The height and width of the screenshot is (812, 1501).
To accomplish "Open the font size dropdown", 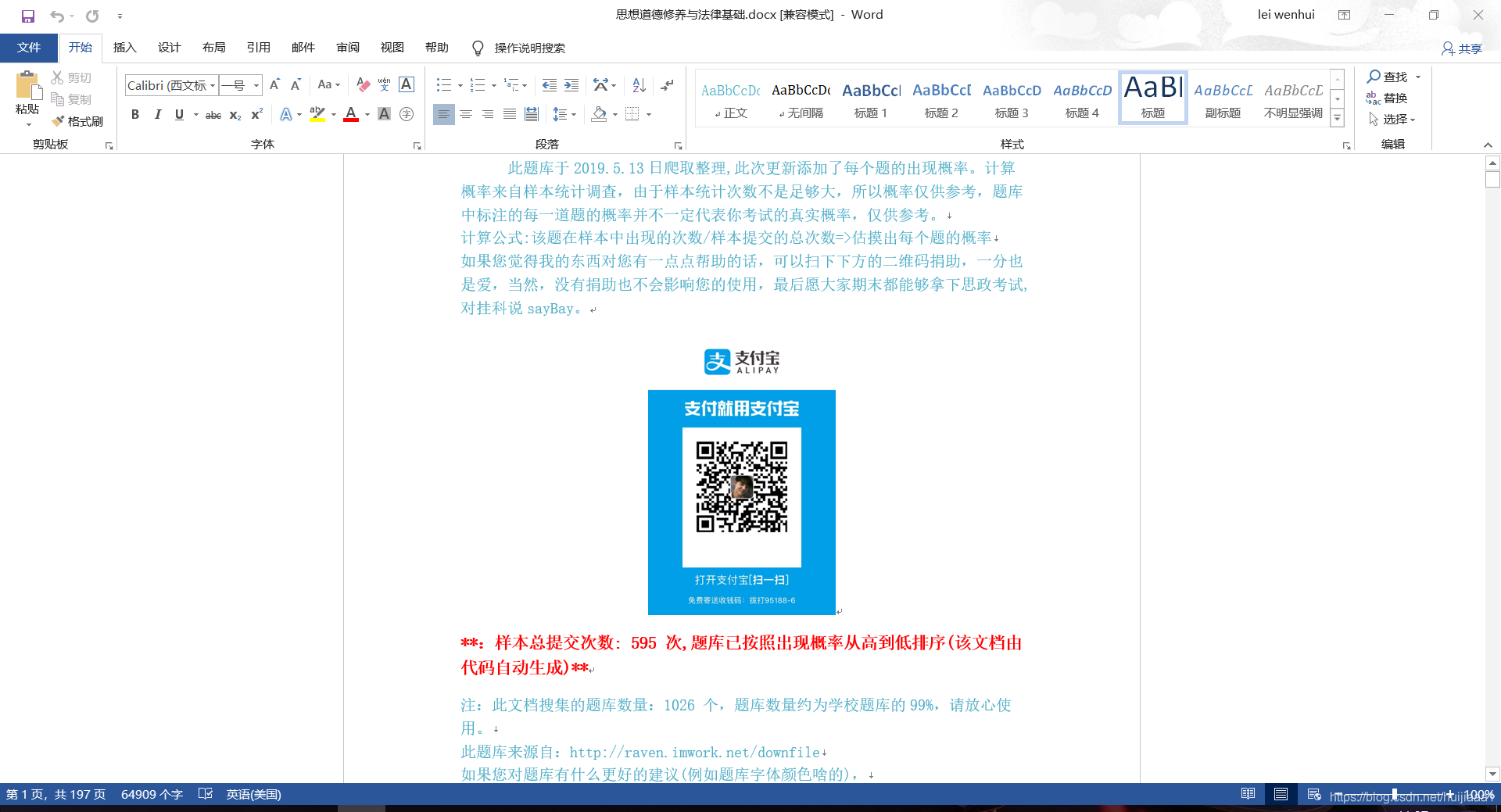I will 256,85.
